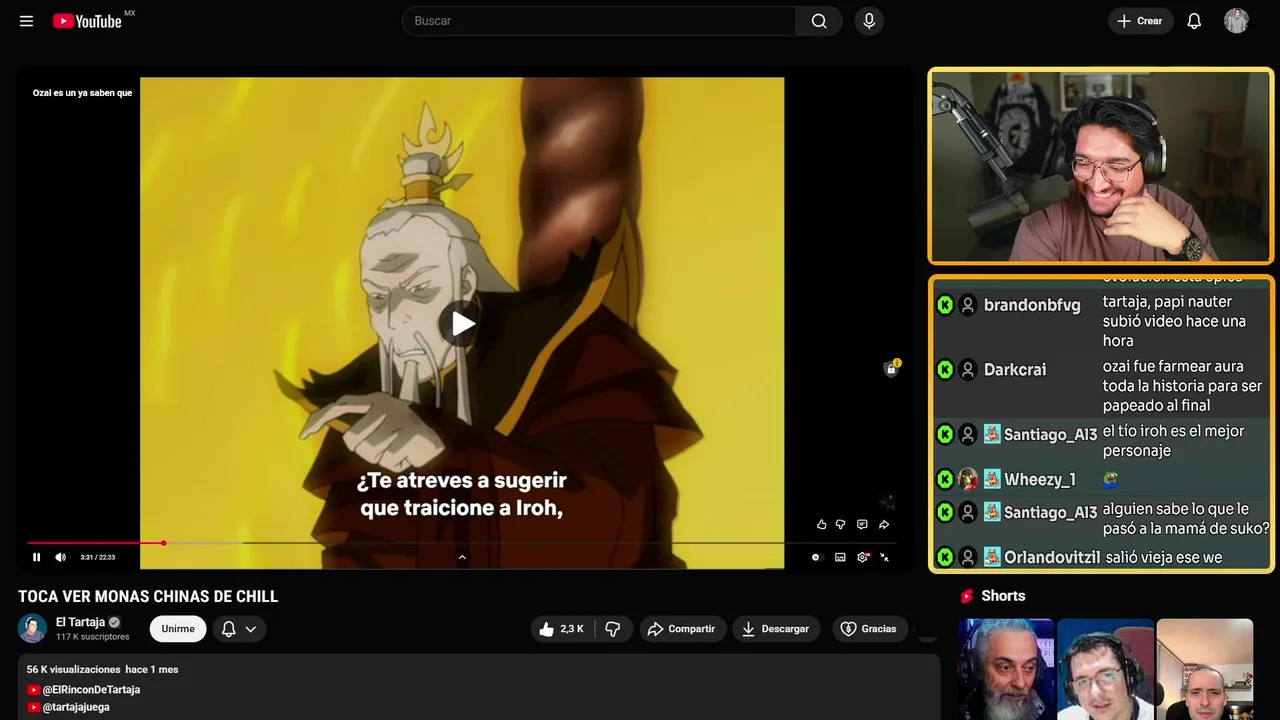Click Wheezy_1's chat avatar picture
Image resolution: width=1280 pixels, height=720 pixels.
[x=968, y=479]
